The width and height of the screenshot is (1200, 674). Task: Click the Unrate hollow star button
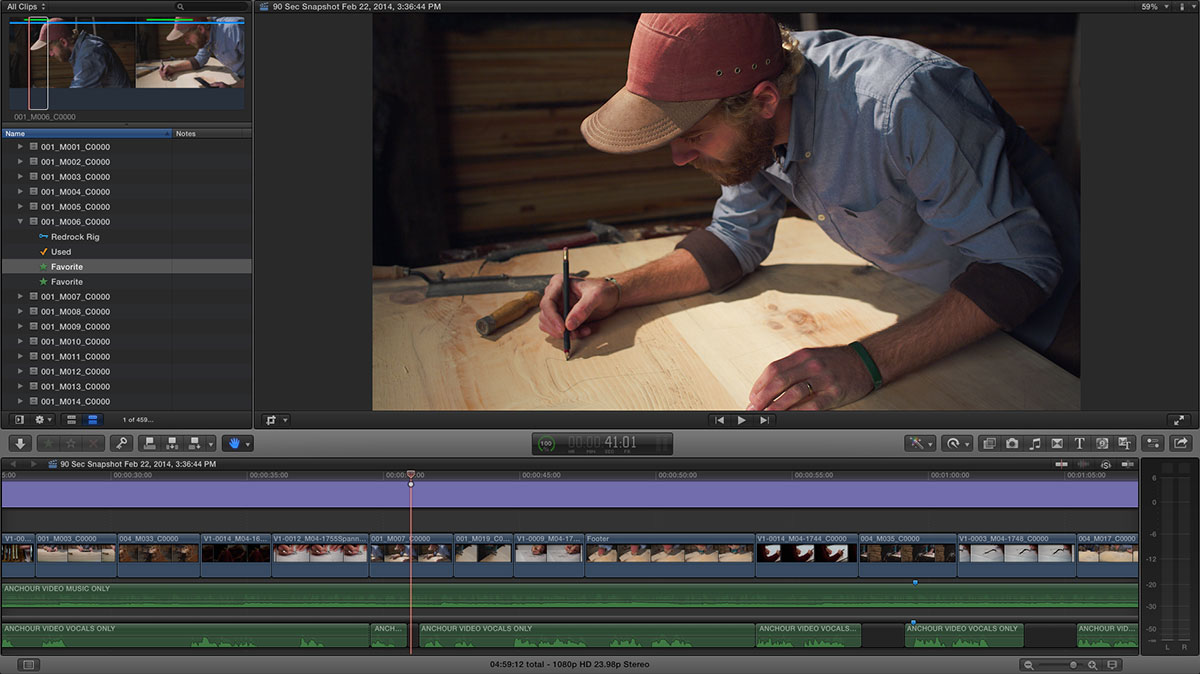click(71, 443)
